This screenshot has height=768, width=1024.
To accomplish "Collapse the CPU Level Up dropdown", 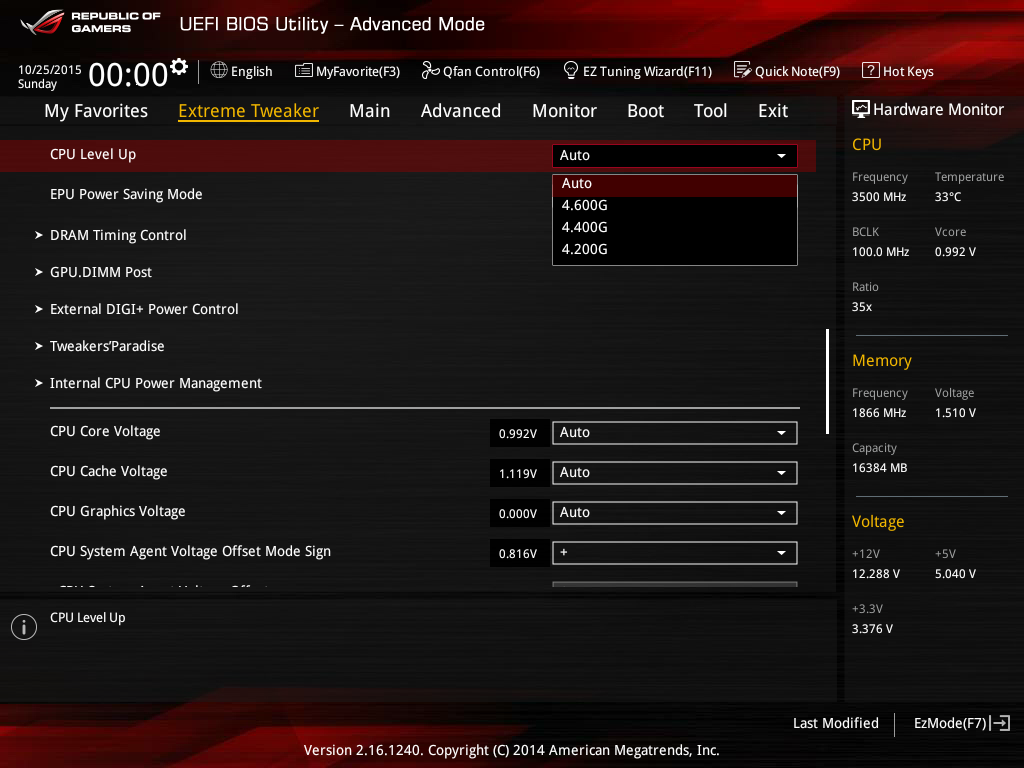I will tap(675, 155).
